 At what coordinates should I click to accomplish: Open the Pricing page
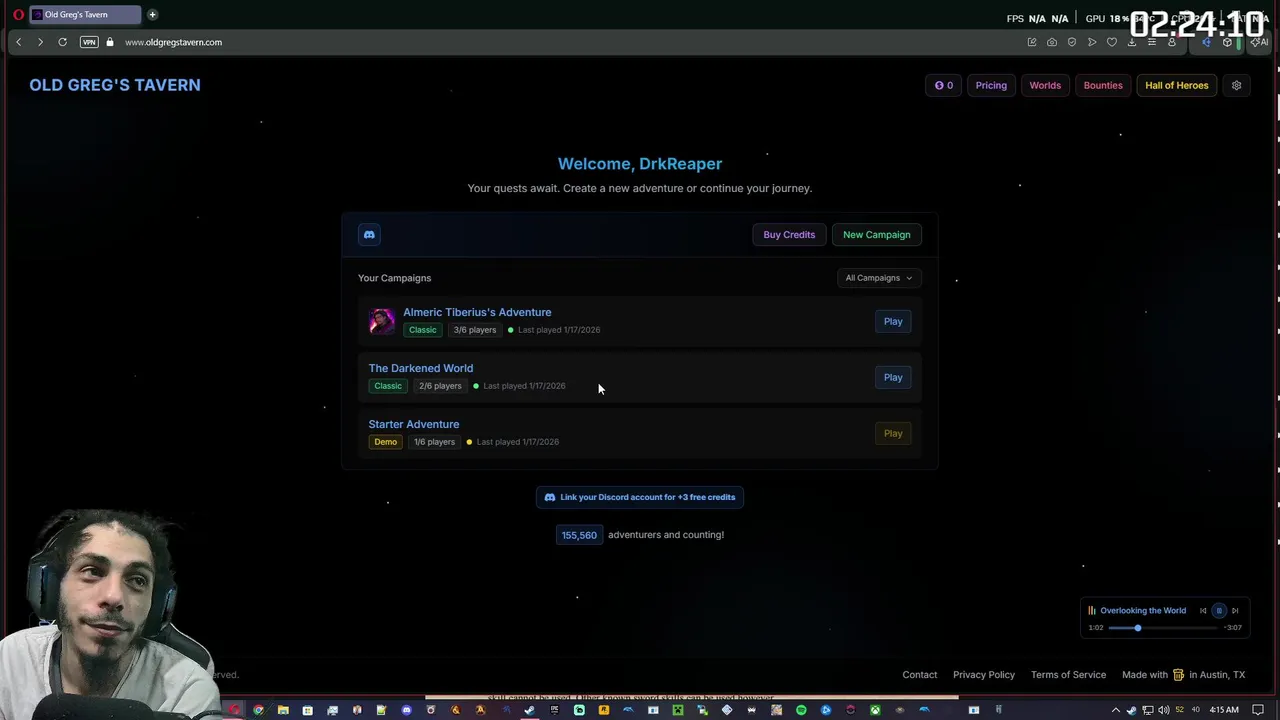[x=991, y=85]
